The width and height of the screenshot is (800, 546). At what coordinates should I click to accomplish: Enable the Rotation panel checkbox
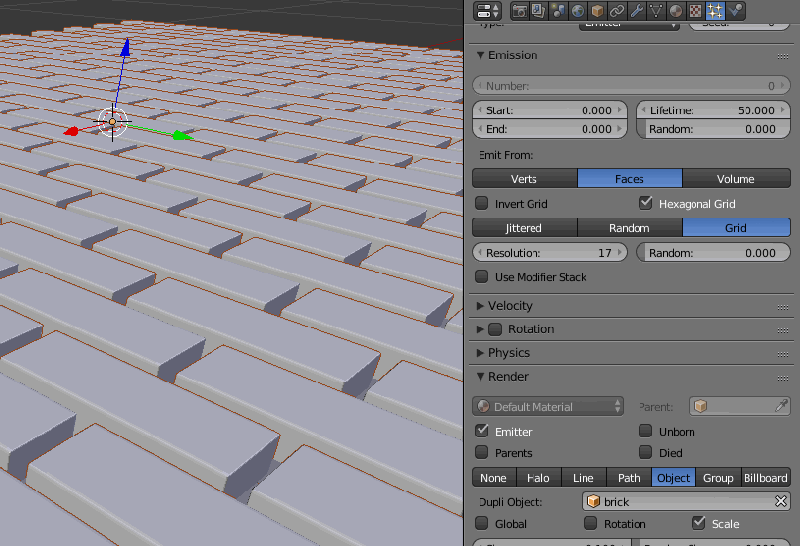pyautogui.click(x=495, y=329)
